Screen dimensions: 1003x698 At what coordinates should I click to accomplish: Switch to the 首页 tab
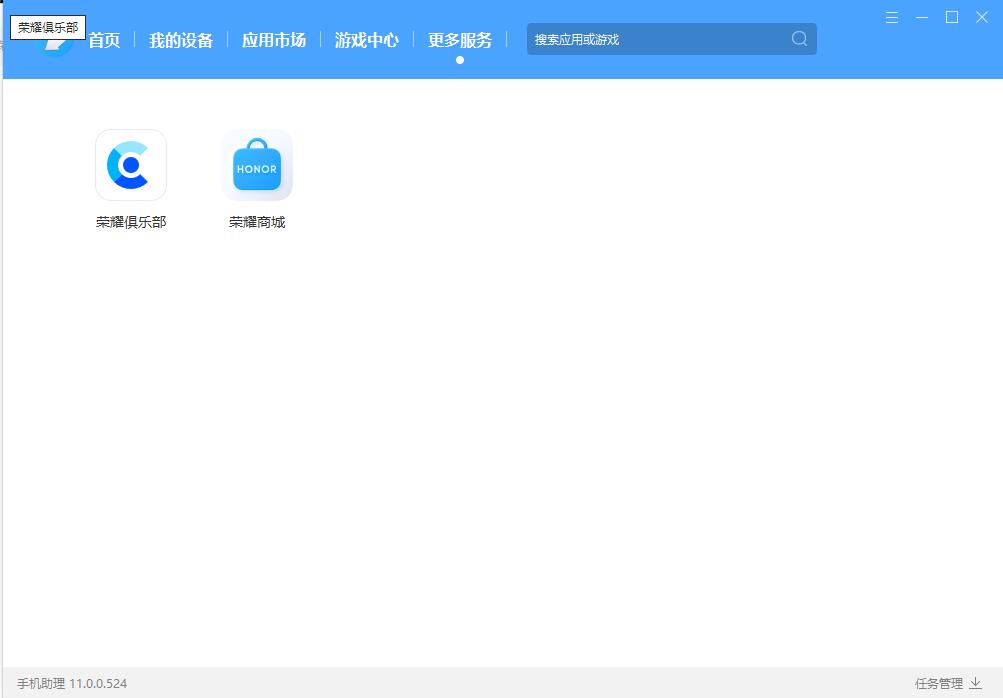pos(104,40)
